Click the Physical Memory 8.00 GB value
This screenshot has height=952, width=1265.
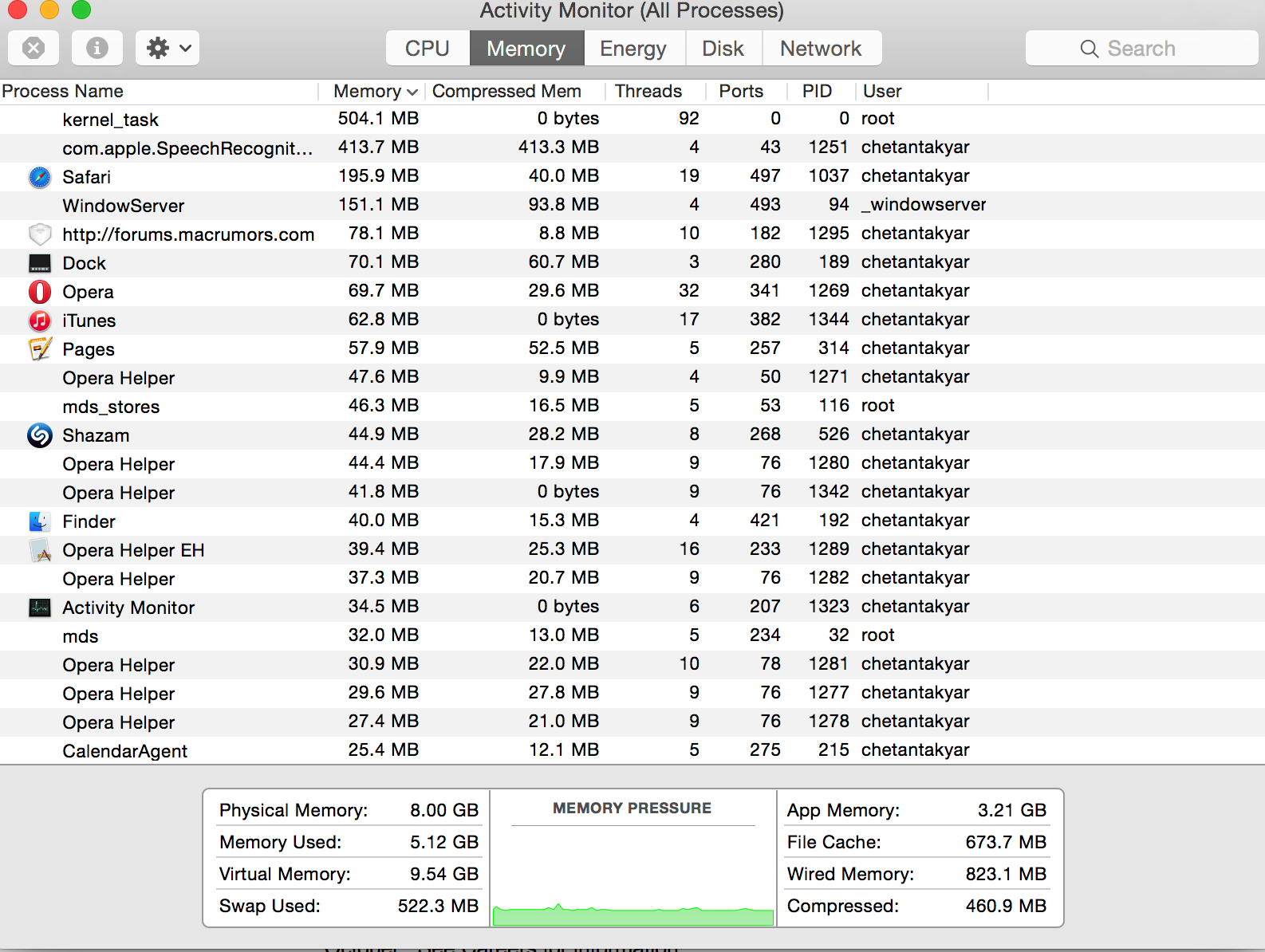click(x=444, y=810)
